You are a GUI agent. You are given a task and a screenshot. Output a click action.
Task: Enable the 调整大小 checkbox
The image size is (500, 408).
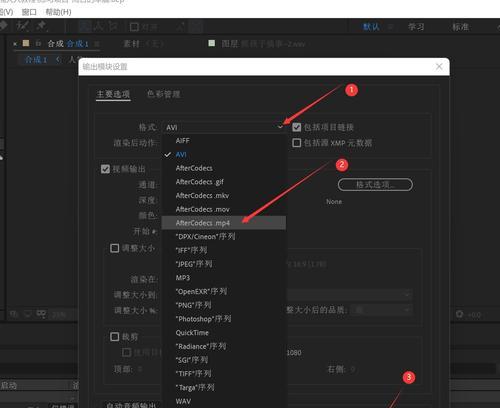114,248
